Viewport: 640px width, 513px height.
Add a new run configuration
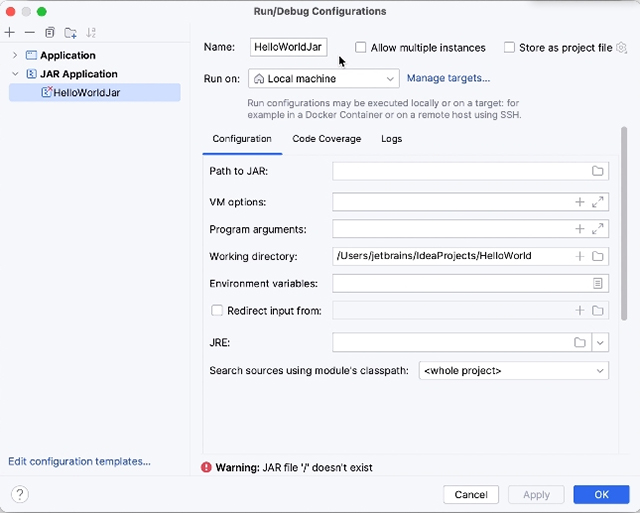coord(10,32)
